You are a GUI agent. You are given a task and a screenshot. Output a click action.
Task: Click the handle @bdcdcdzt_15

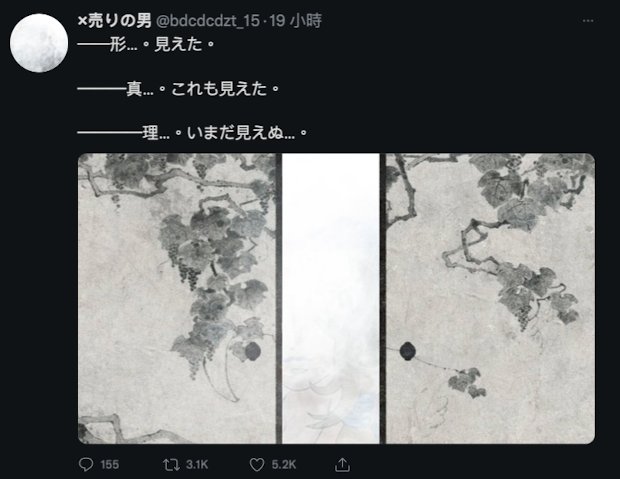(x=208, y=21)
